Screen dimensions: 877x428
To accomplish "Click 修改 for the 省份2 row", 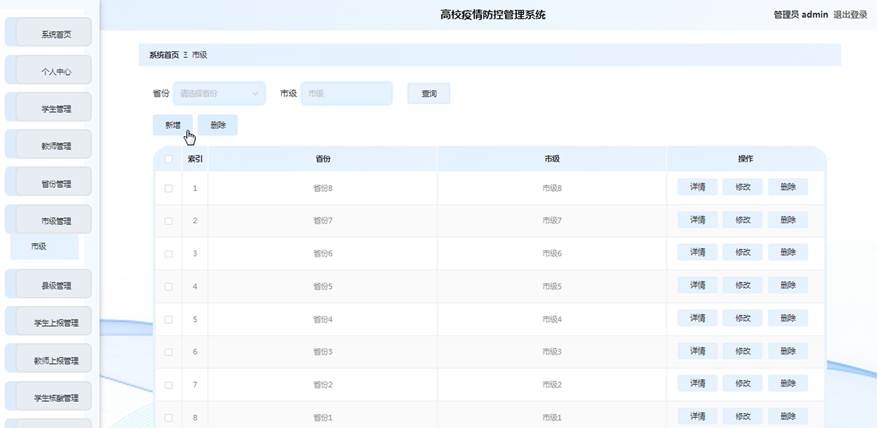I will [x=742, y=383].
